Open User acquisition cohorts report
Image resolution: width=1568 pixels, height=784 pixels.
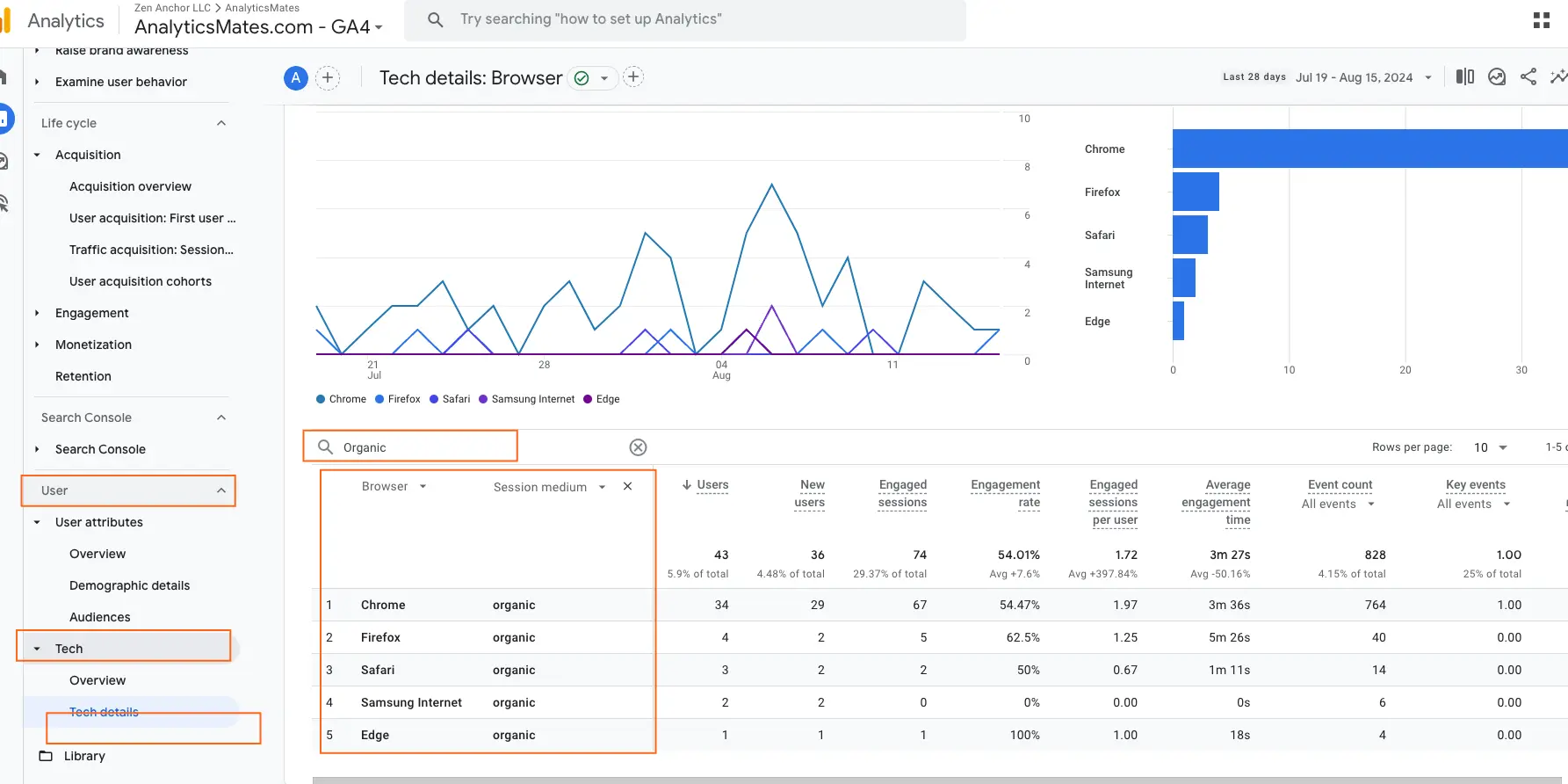coord(141,281)
